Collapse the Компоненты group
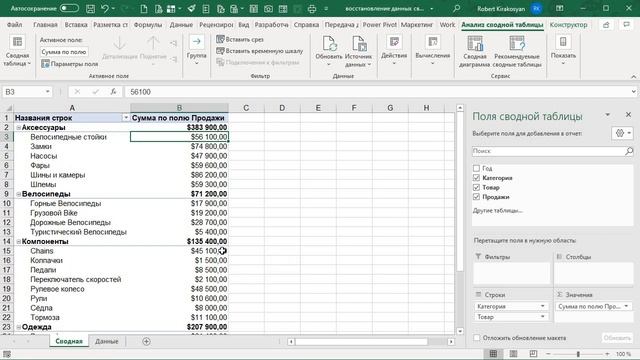 click(18, 241)
